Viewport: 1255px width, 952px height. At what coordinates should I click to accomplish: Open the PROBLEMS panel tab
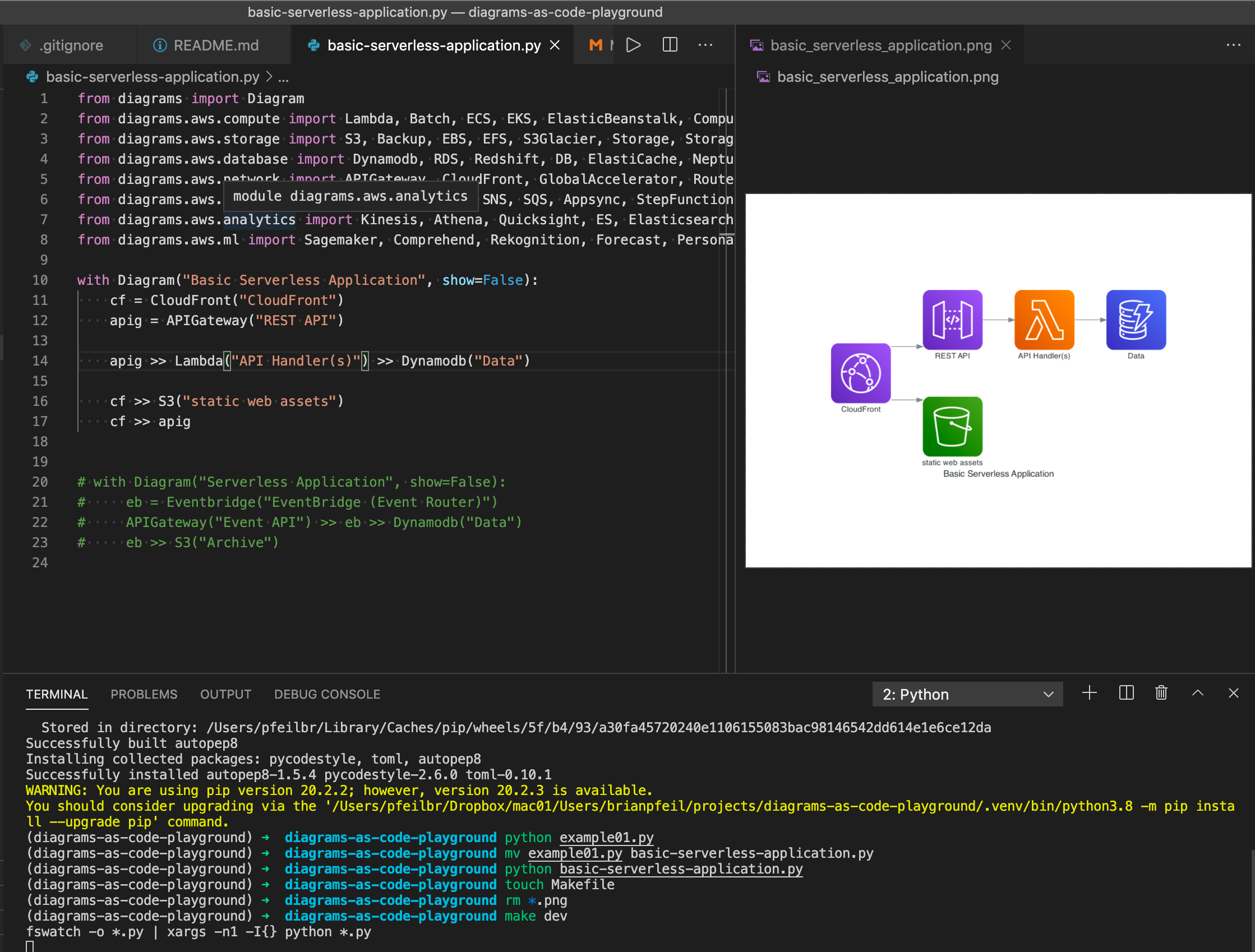[144, 695]
